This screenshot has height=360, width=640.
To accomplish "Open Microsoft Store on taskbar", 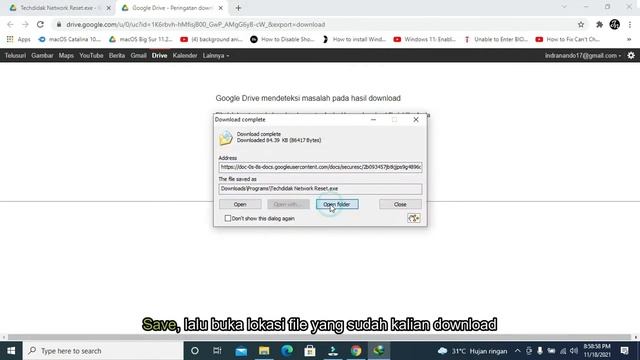I will coord(310,351).
